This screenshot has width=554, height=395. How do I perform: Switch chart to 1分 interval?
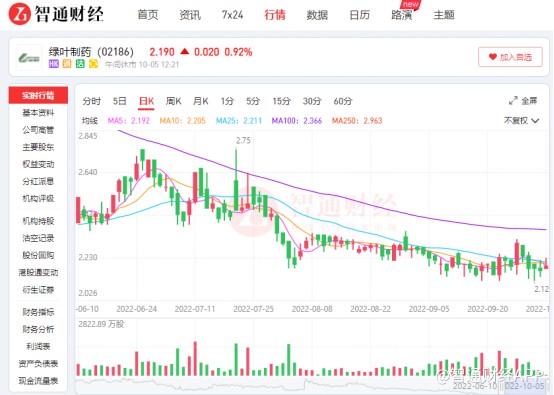(227, 101)
